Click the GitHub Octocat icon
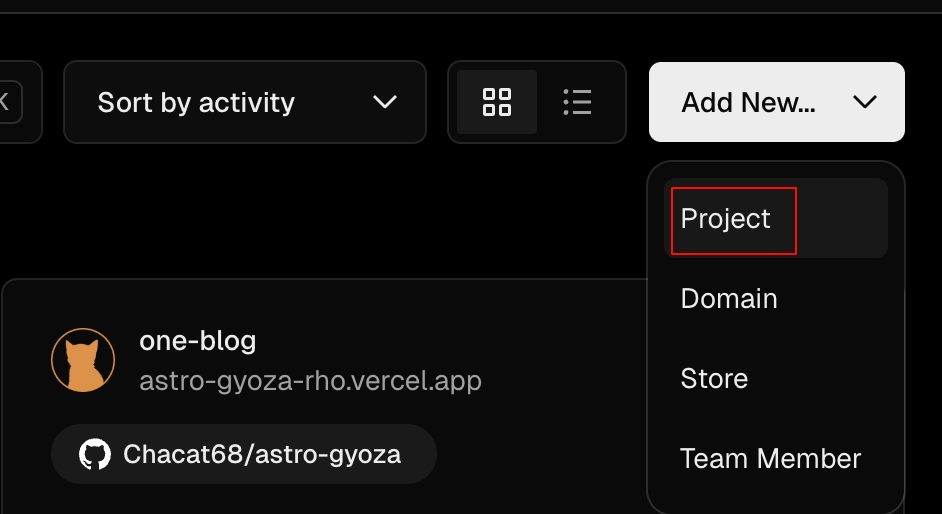 coord(95,454)
